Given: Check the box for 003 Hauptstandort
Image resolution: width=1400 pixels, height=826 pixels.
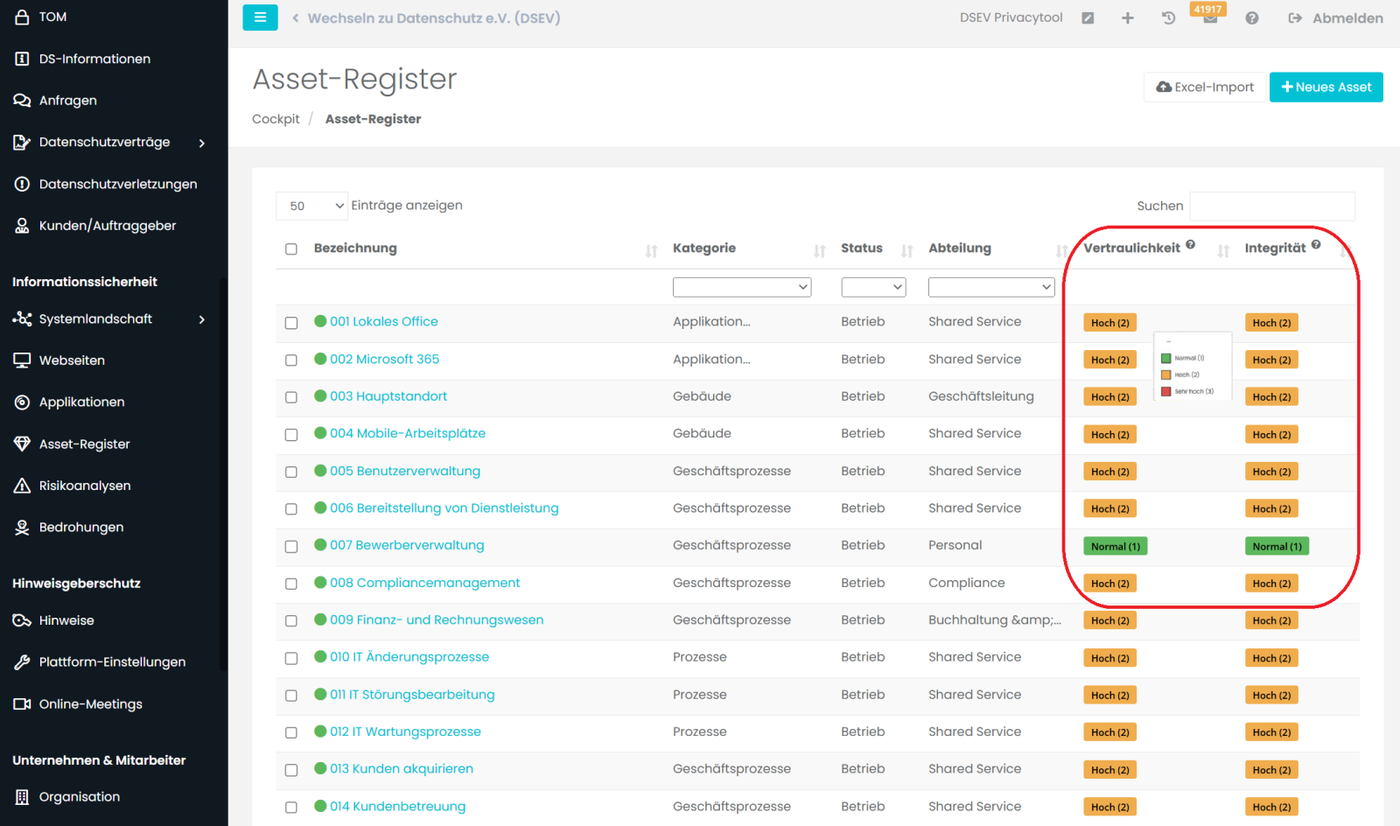Looking at the screenshot, I should point(291,397).
